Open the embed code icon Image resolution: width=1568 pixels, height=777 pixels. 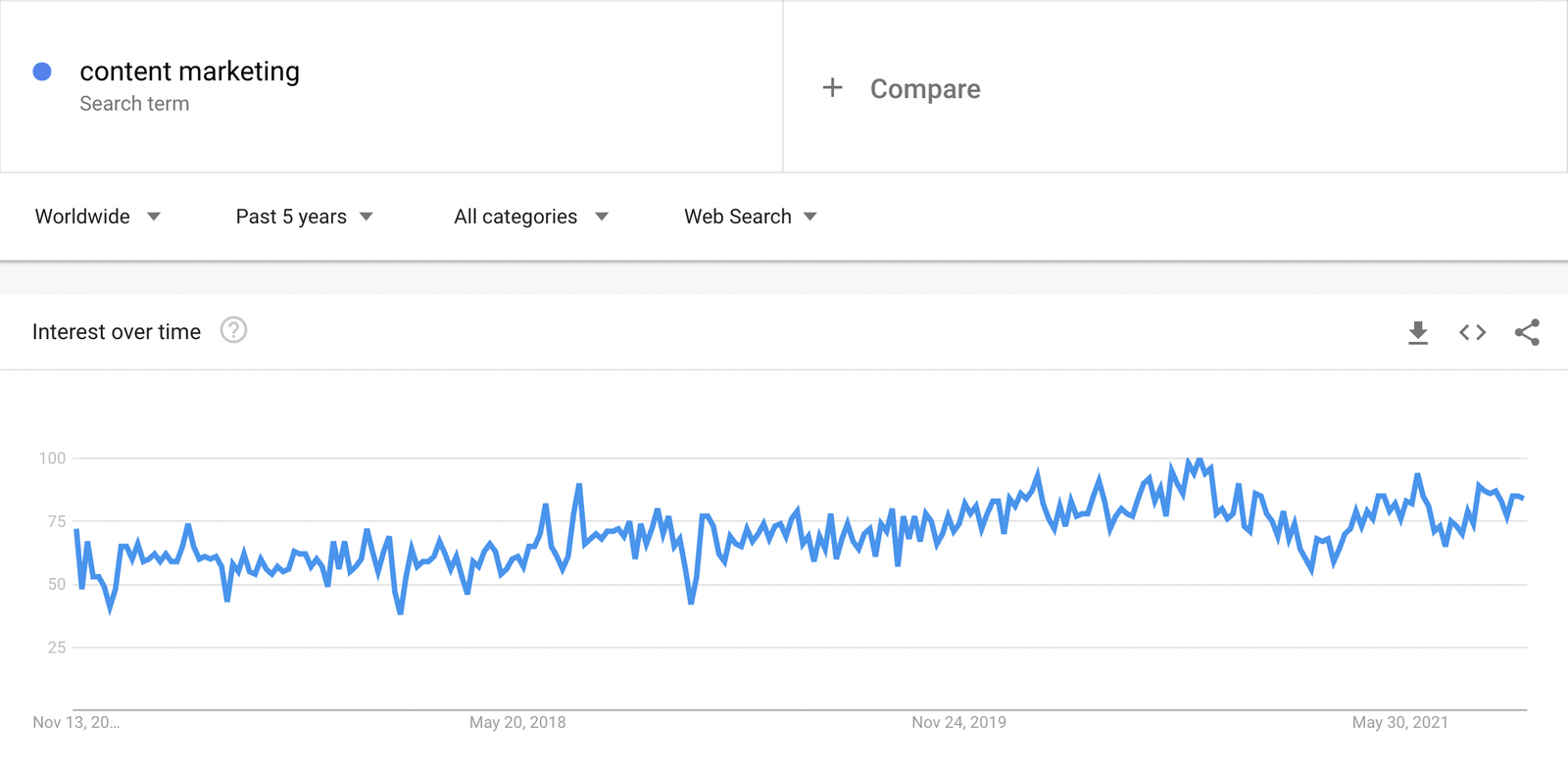[1472, 333]
